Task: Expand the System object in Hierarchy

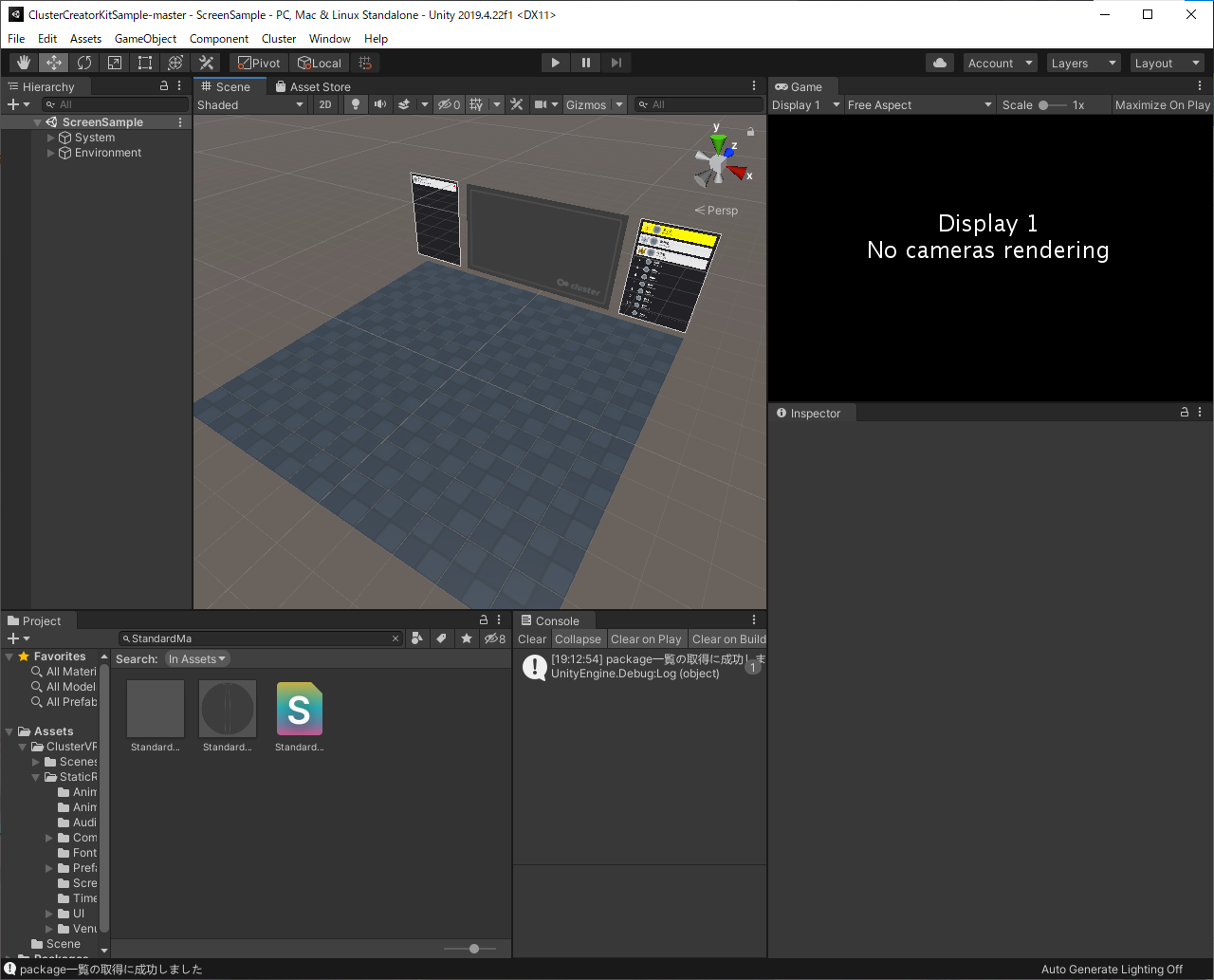Action: 50,137
